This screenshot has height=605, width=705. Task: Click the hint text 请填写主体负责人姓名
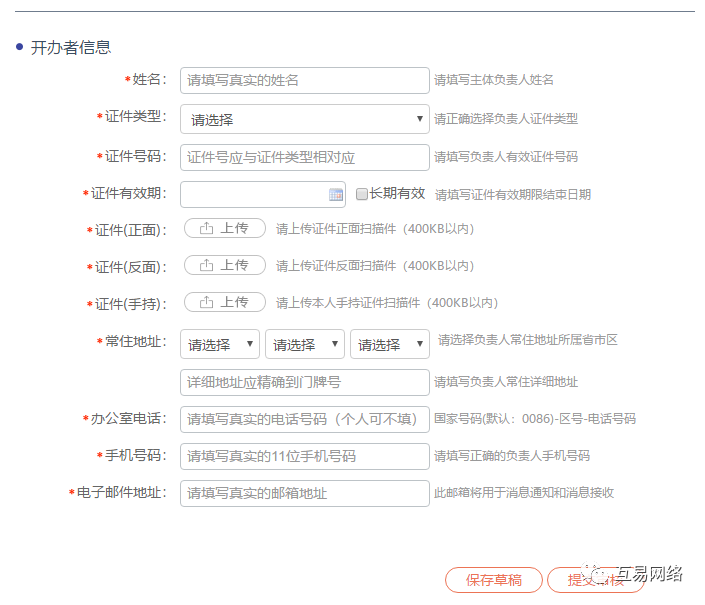(x=493, y=80)
